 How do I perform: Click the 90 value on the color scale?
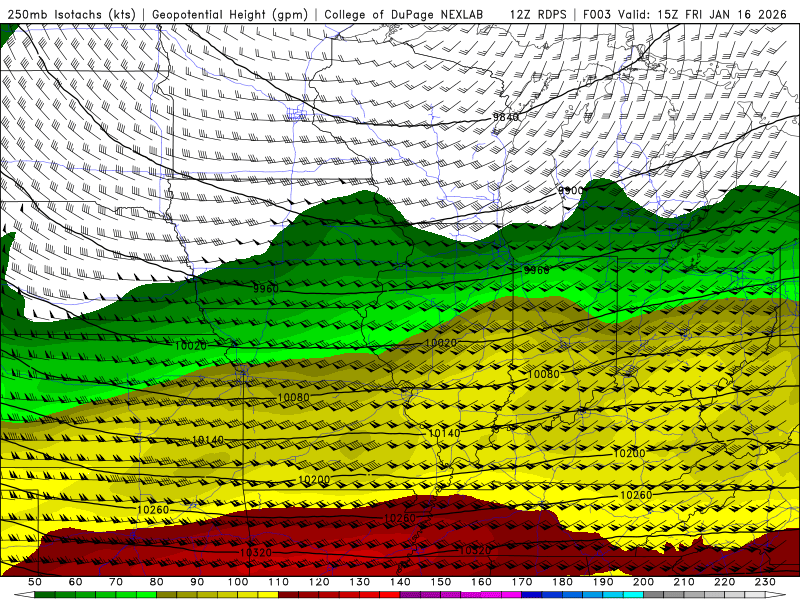coord(197,582)
